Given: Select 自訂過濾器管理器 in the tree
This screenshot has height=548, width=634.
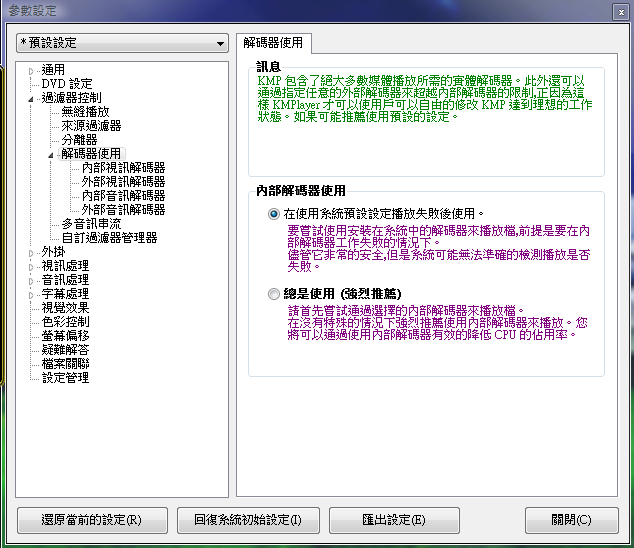Looking at the screenshot, I should [109, 238].
